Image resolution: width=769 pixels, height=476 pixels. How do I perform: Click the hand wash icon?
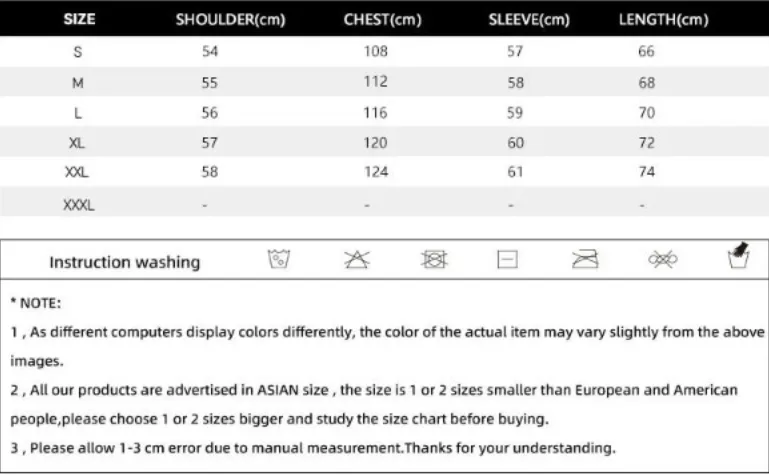click(739, 255)
